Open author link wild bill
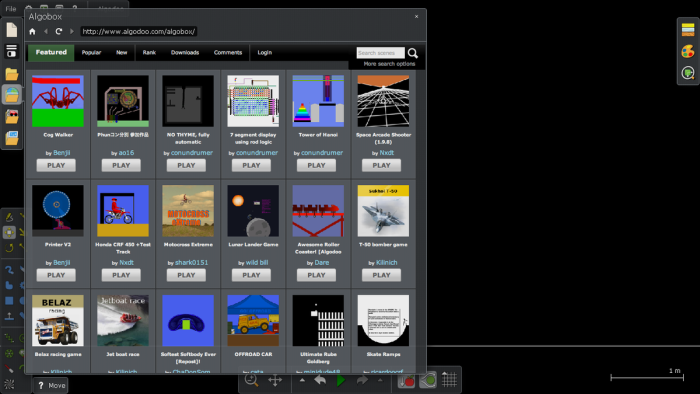This screenshot has height=394, width=700. coord(257,262)
